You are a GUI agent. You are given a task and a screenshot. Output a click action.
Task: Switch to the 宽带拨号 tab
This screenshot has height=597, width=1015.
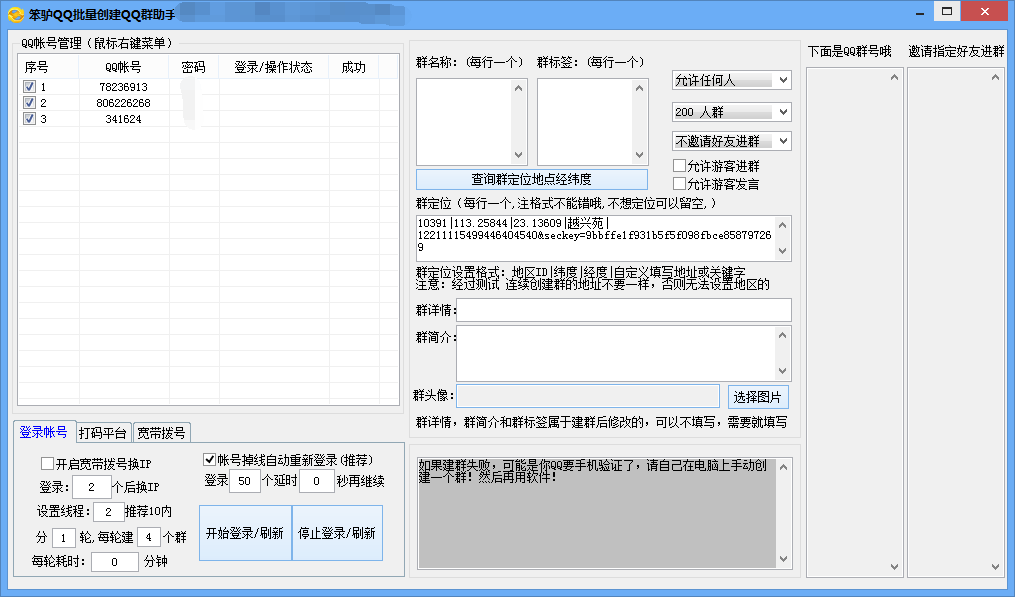[161, 433]
